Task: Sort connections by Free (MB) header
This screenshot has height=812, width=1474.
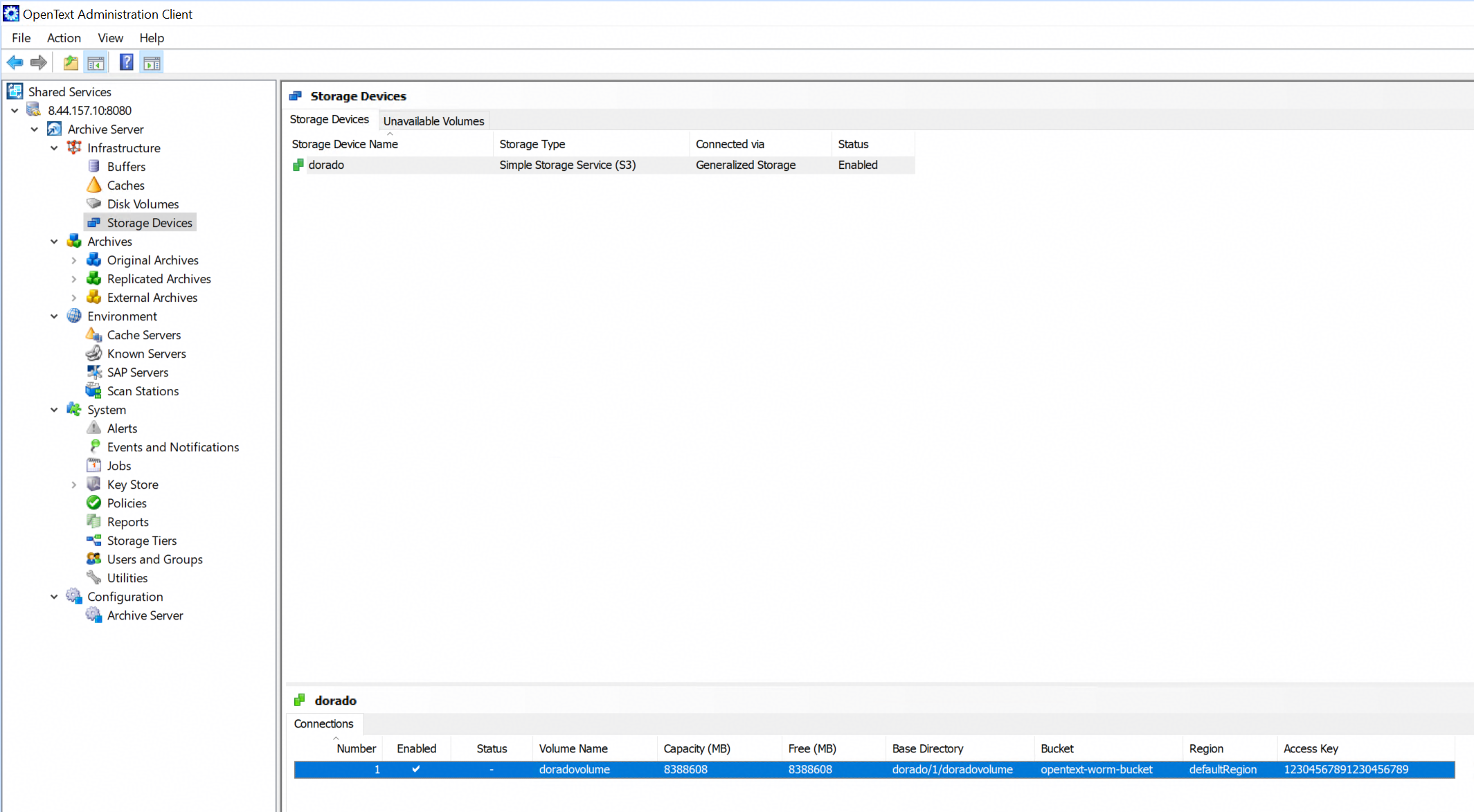Action: (x=834, y=748)
